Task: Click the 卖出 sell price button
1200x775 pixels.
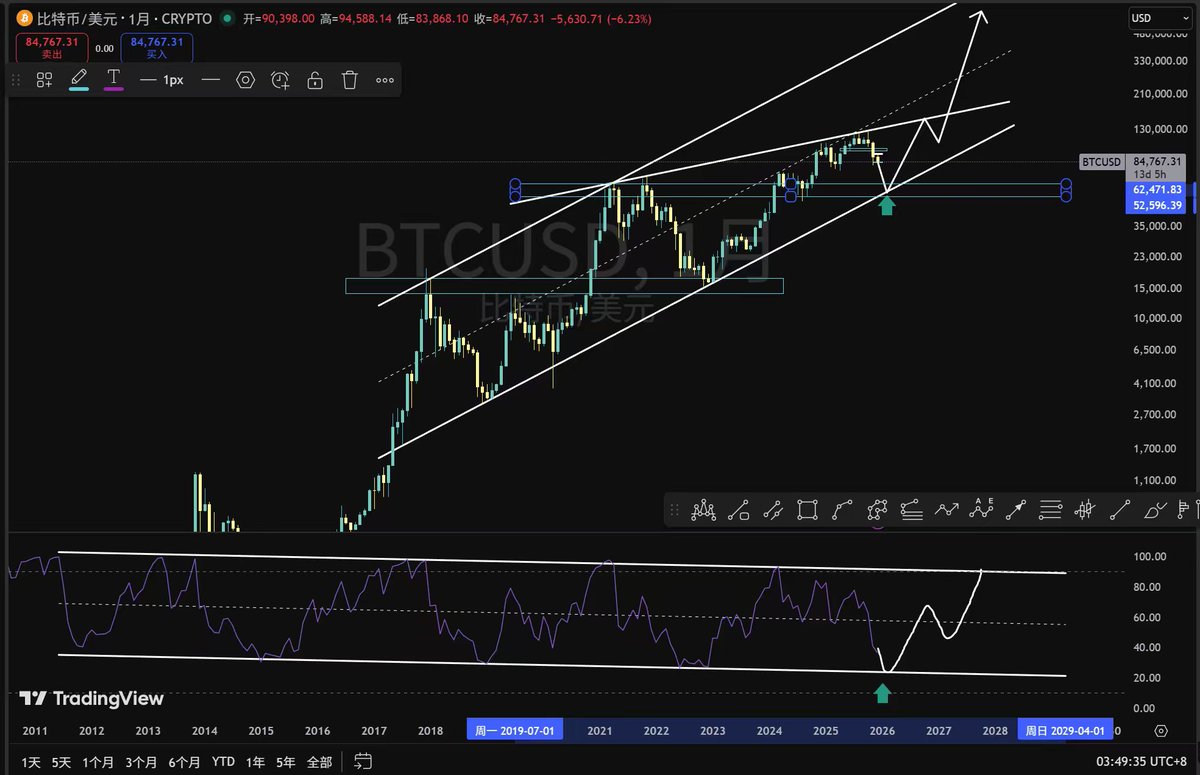Action: 50,45
